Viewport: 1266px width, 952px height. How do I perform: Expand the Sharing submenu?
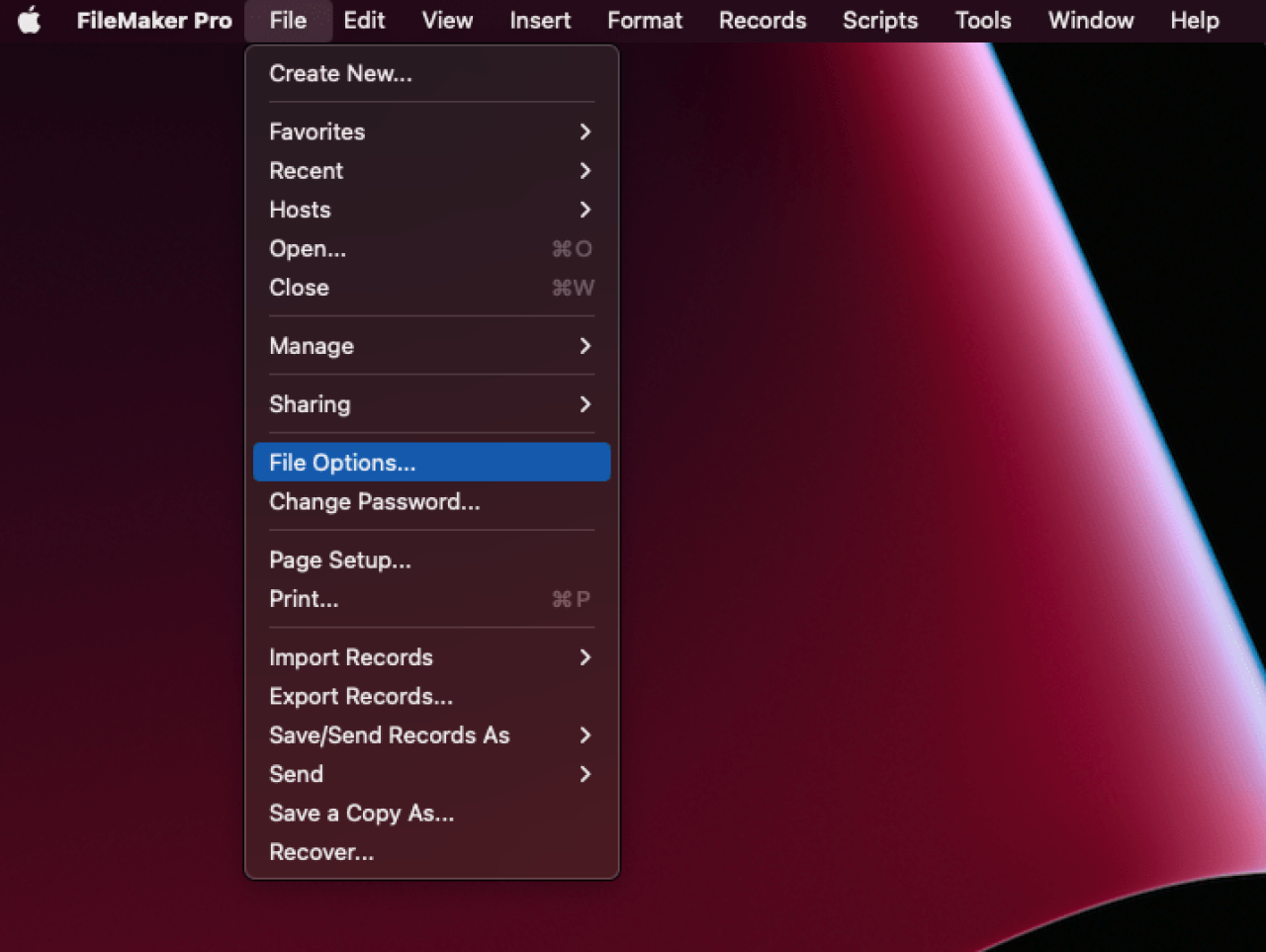tap(431, 404)
